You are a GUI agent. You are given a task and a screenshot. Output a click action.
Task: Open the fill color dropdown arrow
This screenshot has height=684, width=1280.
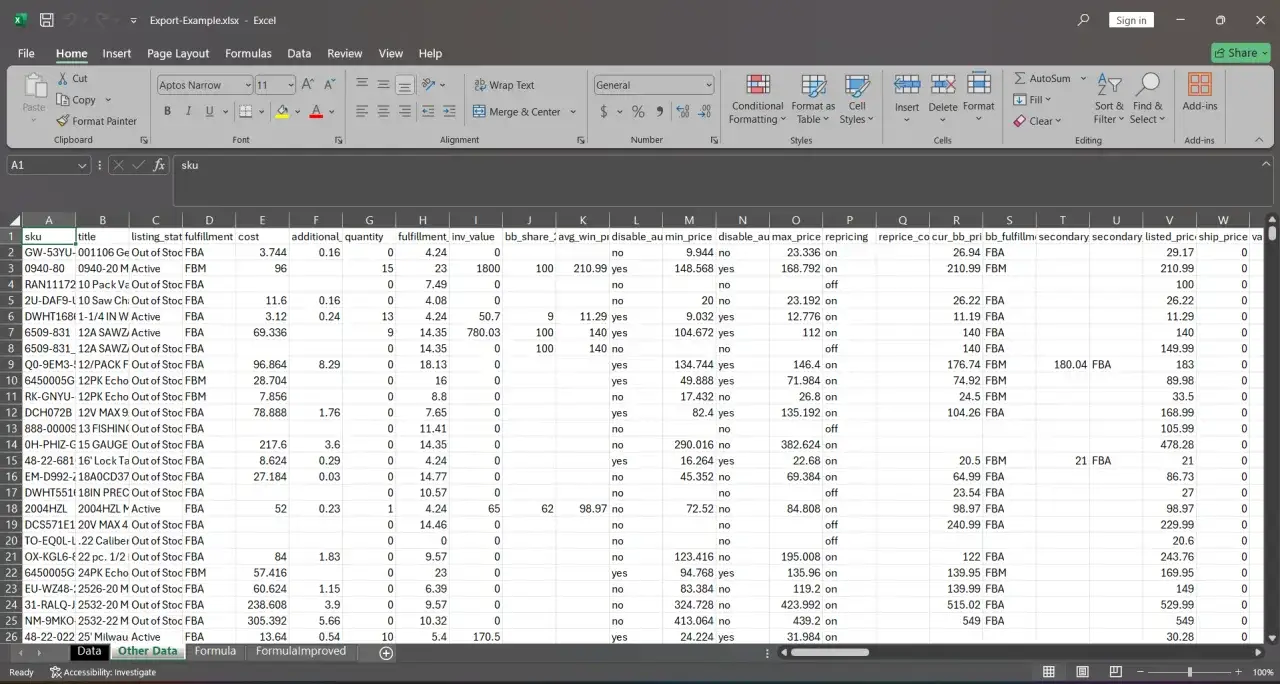click(298, 112)
